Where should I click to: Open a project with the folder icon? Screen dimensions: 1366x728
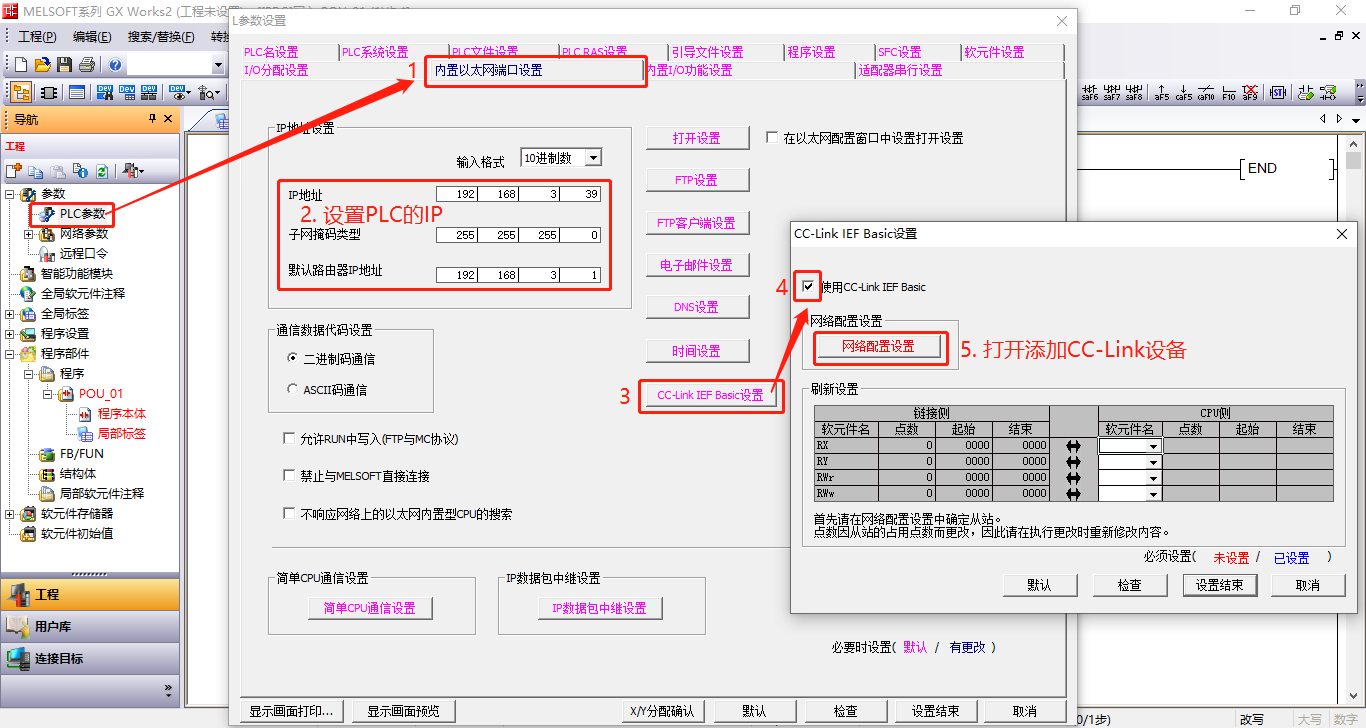(43, 65)
